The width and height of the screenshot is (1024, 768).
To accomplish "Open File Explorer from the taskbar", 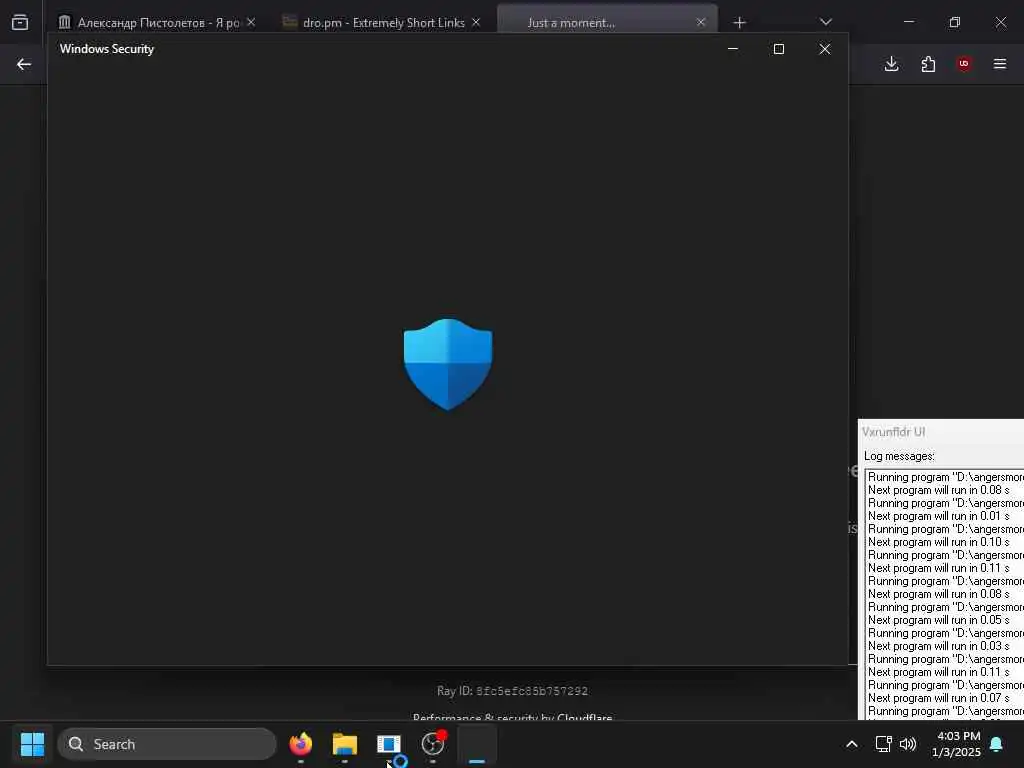I will coord(344,744).
